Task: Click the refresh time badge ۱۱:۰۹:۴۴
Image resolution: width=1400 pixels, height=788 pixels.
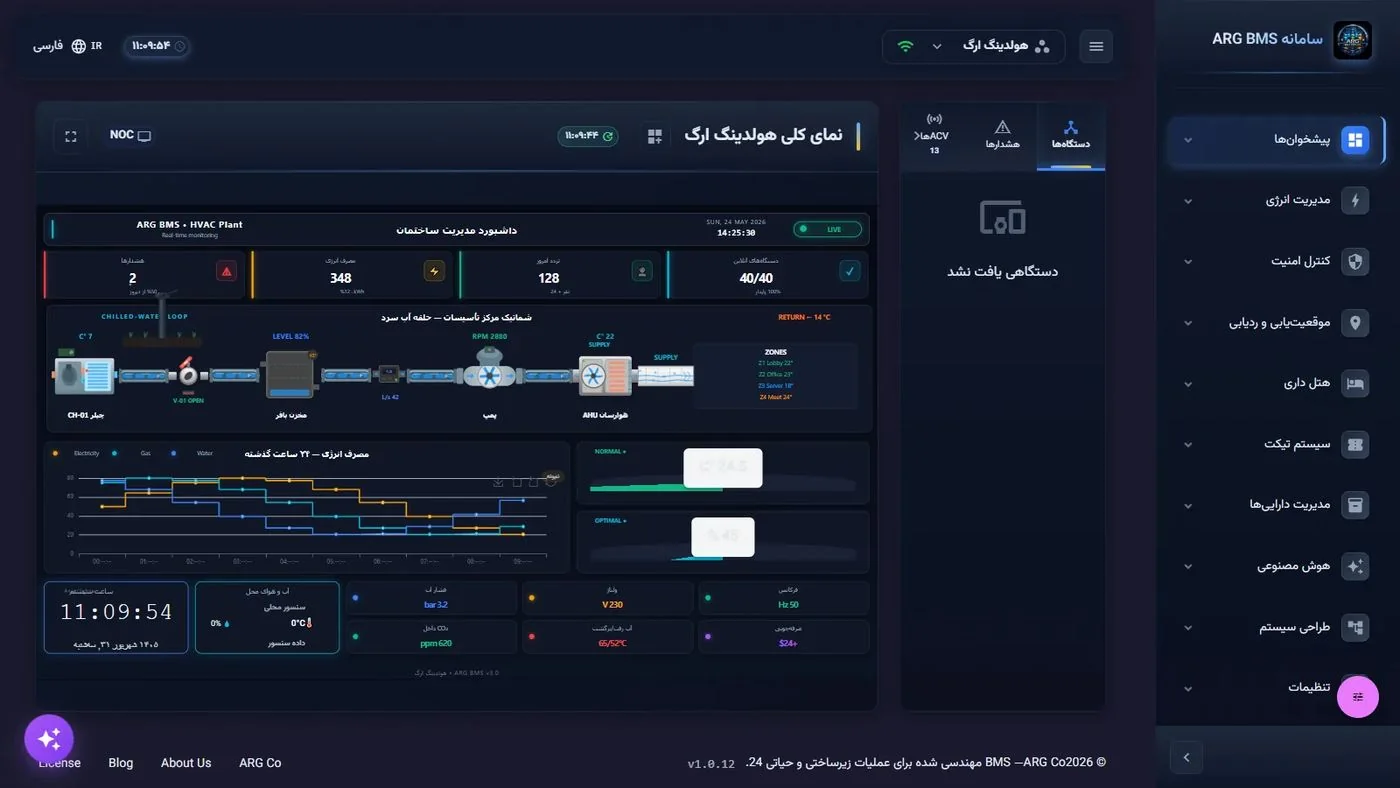Action: pyautogui.click(x=588, y=136)
